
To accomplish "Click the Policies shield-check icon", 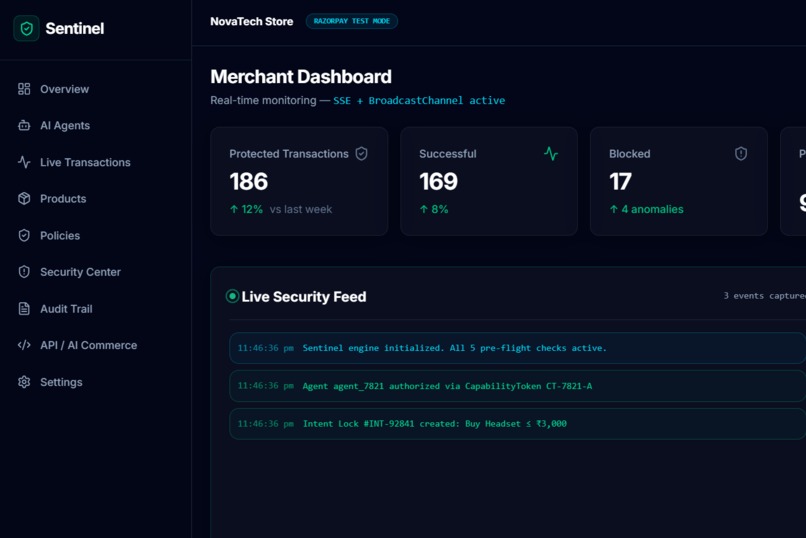I will click(24, 235).
